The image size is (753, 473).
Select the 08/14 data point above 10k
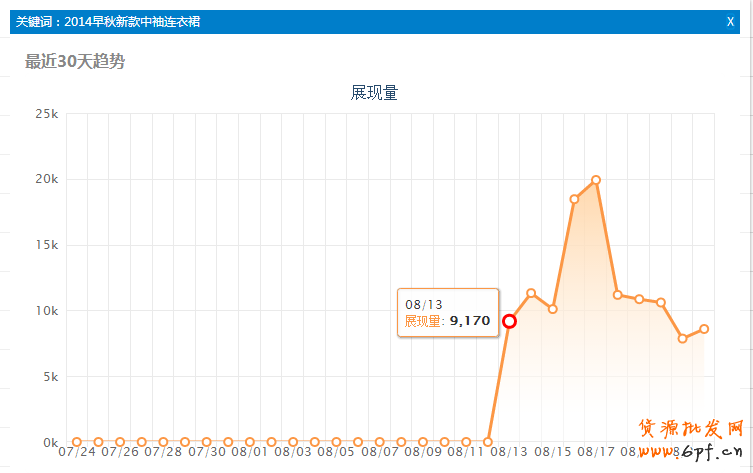coord(531,293)
